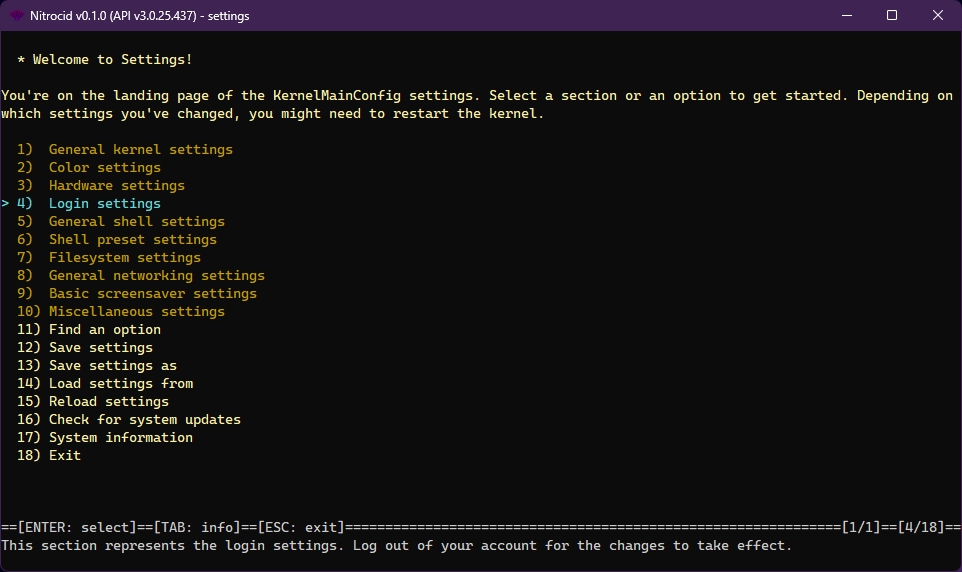Screen dimensions: 962x572
Task: Run Check for system updates
Action: (144, 419)
